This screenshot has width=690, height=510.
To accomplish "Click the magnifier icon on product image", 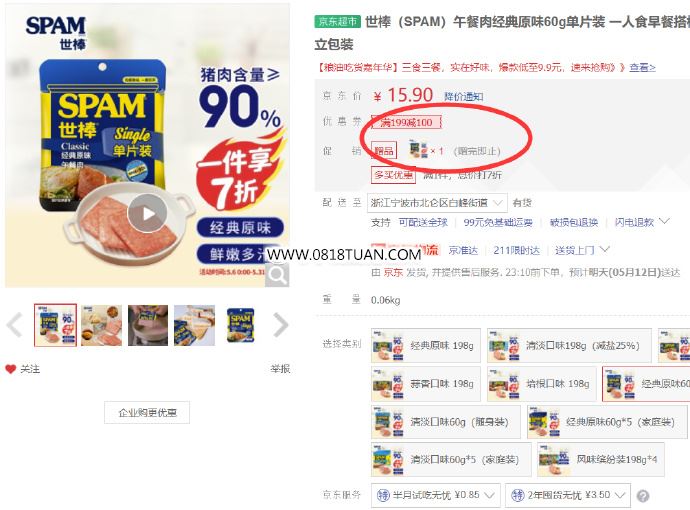I will pos(277,275).
